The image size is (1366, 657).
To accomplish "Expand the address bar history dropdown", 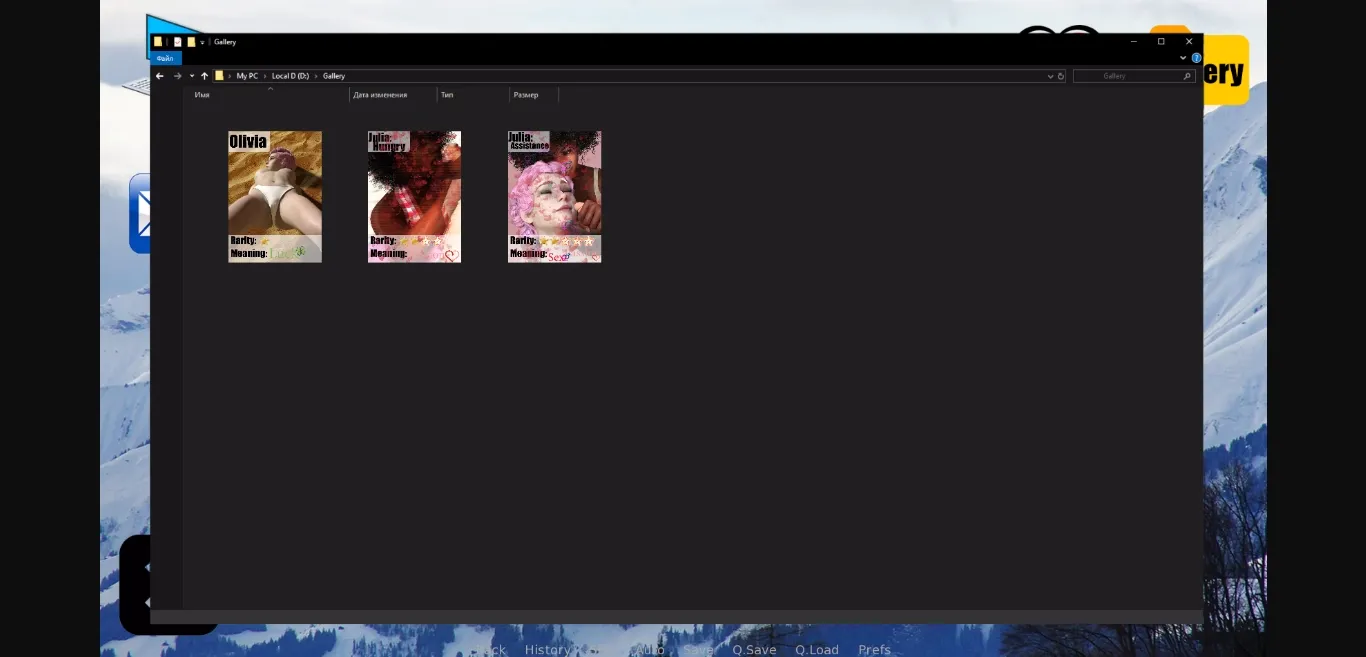I will pyautogui.click(x=1050, y=76).
